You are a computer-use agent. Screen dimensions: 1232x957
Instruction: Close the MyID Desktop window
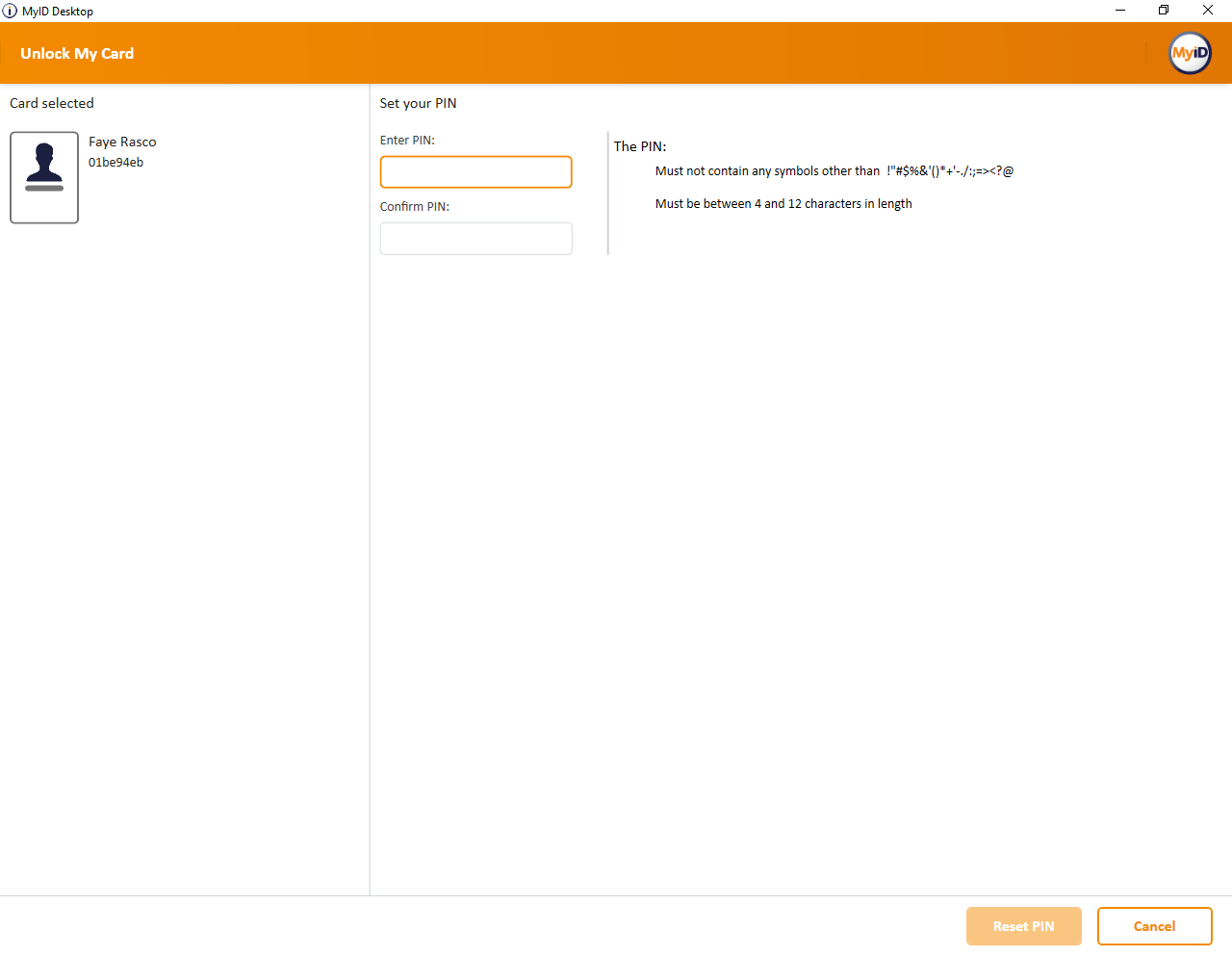(1208, 11)
